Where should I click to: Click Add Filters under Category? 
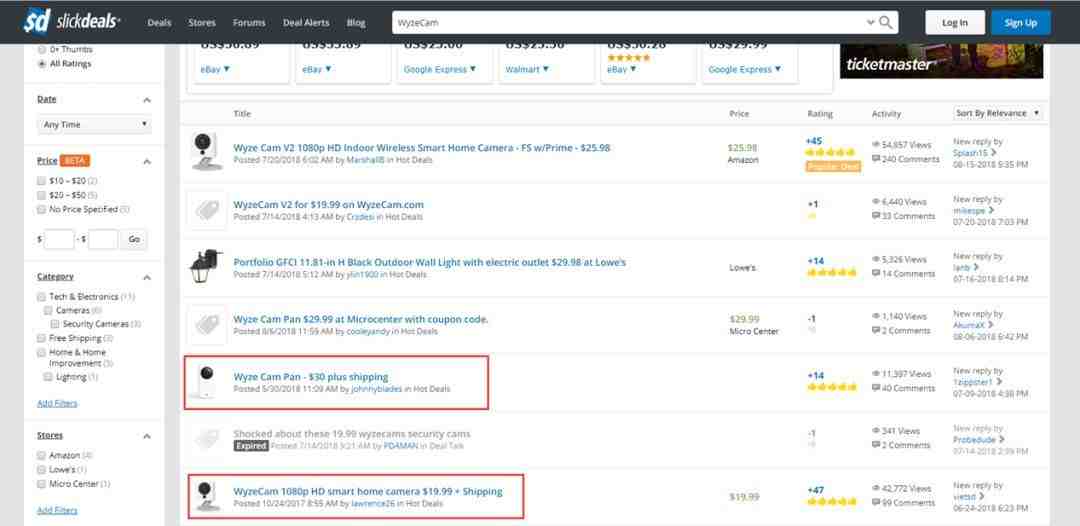tap(57, 403)
